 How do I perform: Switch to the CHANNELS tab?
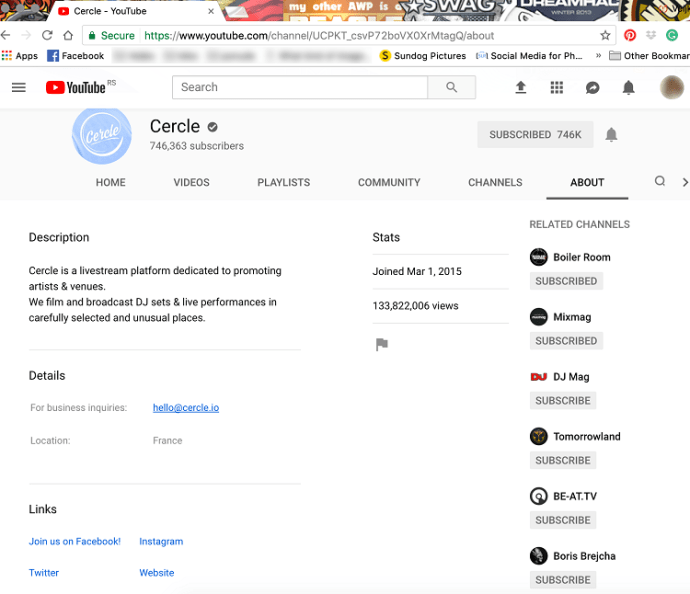pyautogui.click(x=495, y=183)
